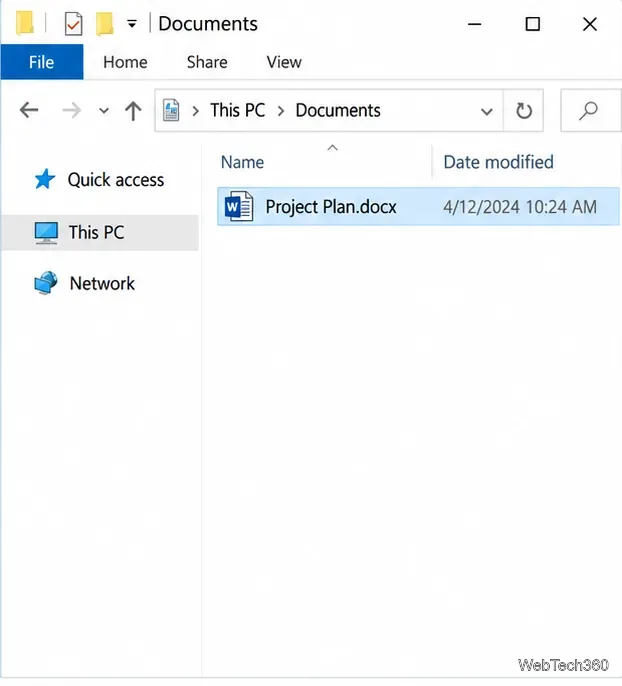Switch to the Share ribbon tab

pos(207,62)
